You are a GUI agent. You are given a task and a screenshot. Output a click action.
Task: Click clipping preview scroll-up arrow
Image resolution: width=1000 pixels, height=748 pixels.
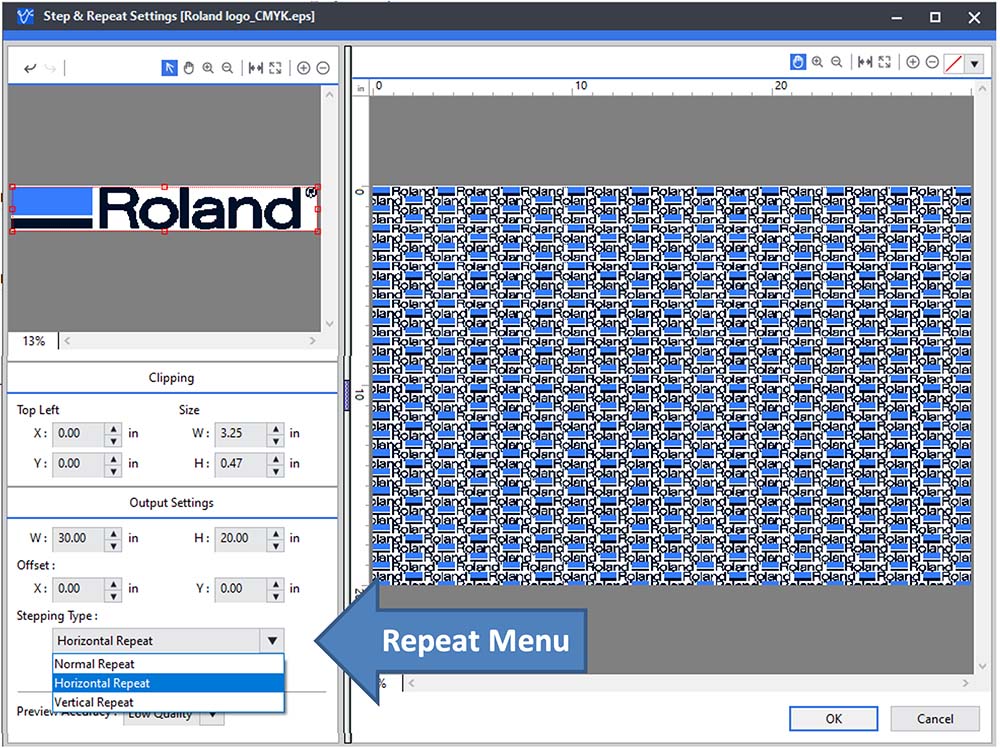click(329, 94)
